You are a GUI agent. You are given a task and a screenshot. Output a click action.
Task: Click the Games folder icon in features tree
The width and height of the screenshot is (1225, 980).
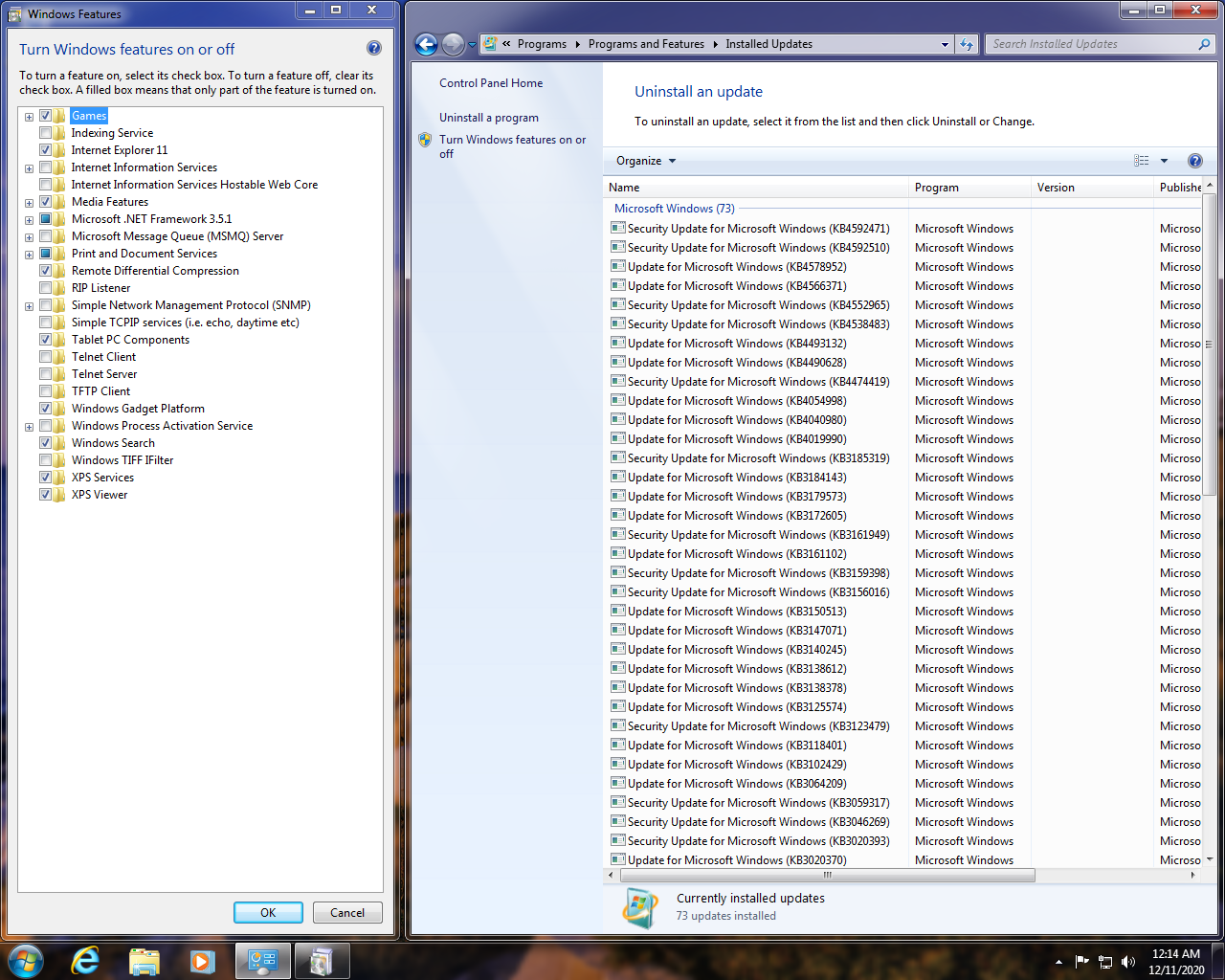[60, 116]
